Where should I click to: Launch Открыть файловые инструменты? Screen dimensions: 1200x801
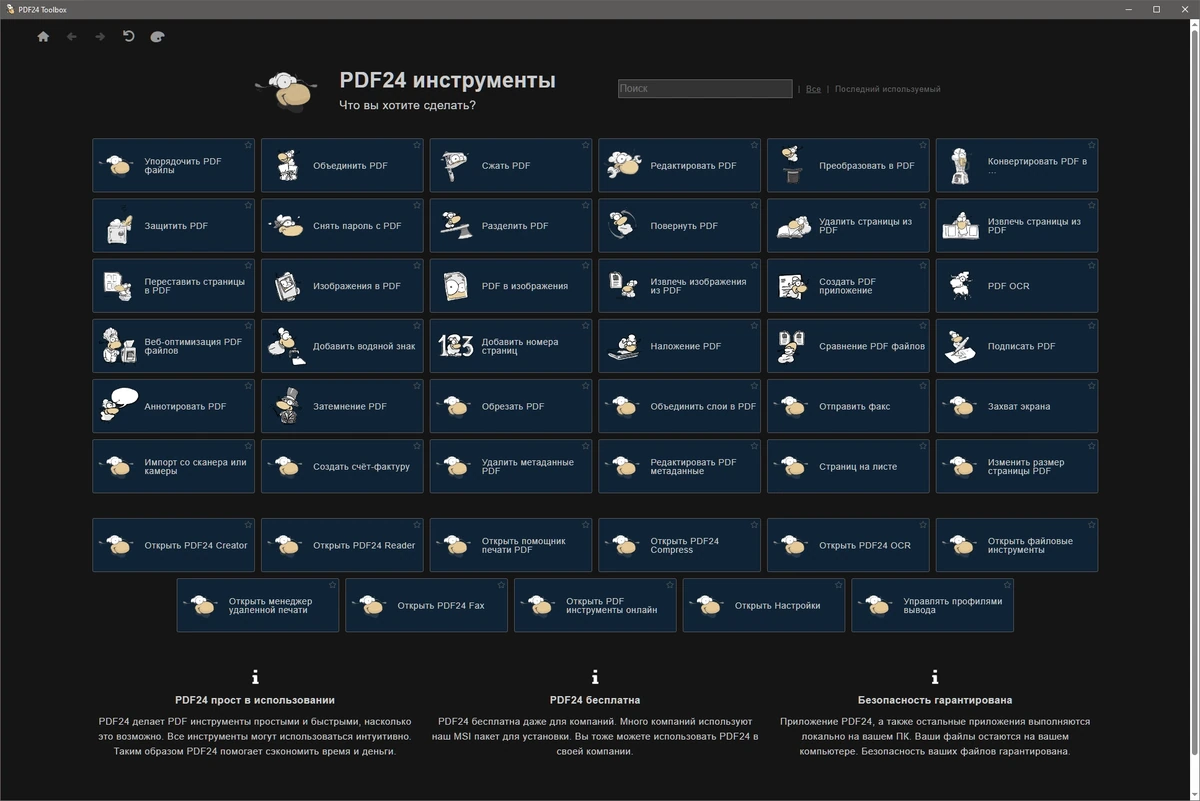point(1017,545)
